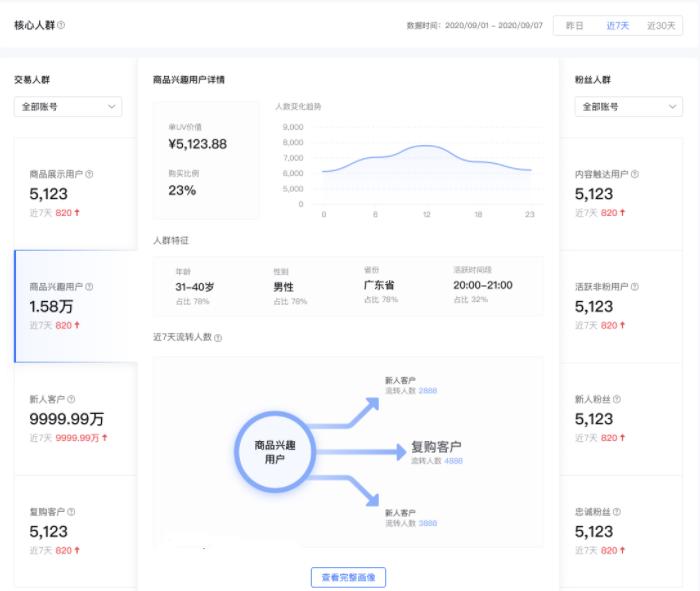Click help icon next to 核心人群 title
This screenshot has width=700, height=591.
(61, 26)
